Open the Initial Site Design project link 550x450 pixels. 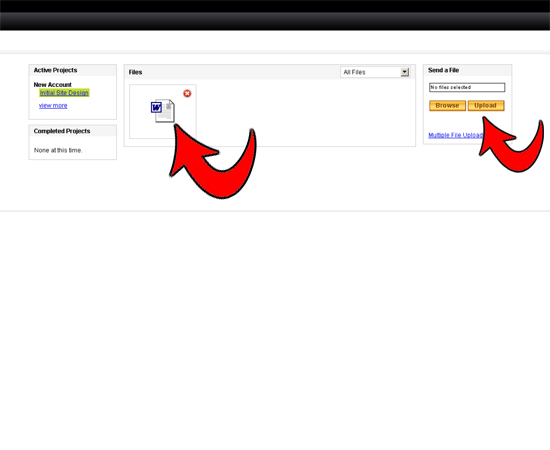[x=64, y=93]
